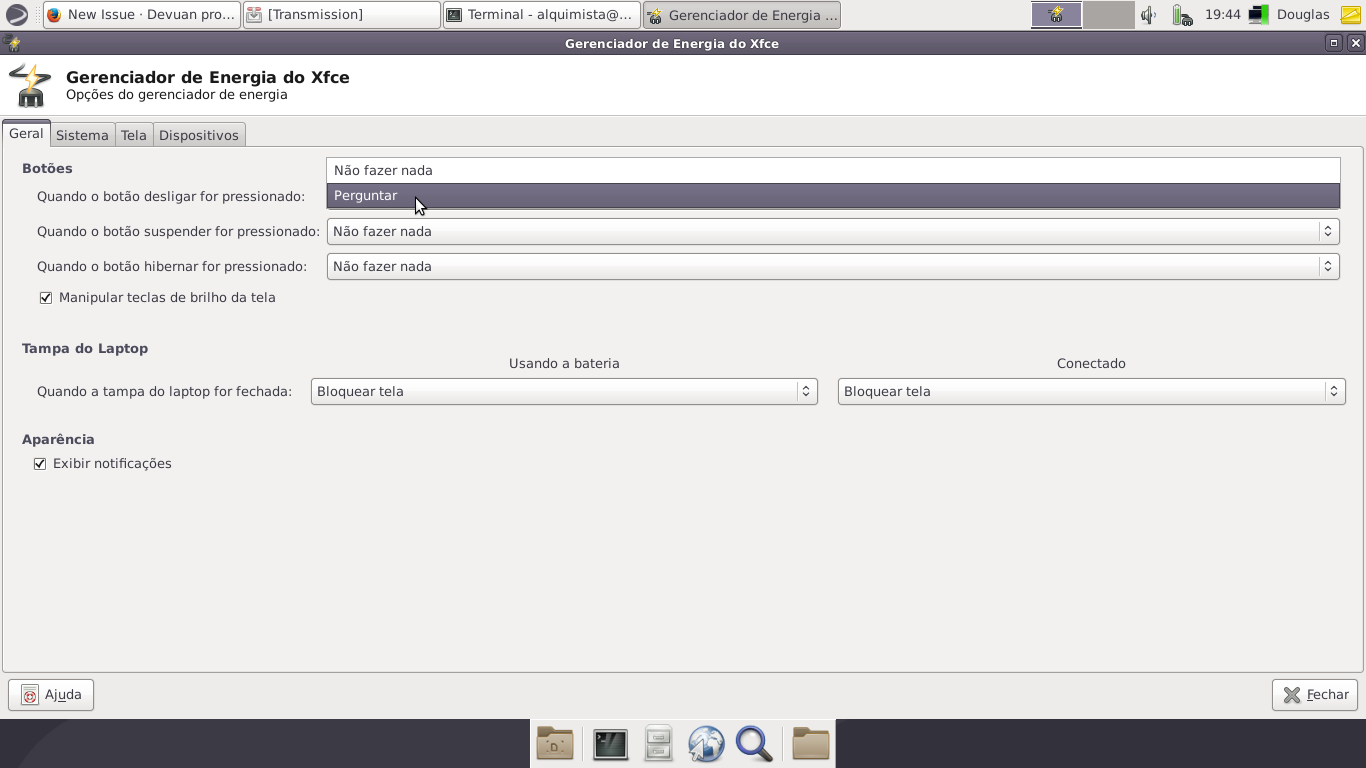Toggle the Exibir notificações checkbox
Image resolution: width=1366 pixels, height=768 pixels.
tap(40, 464)
